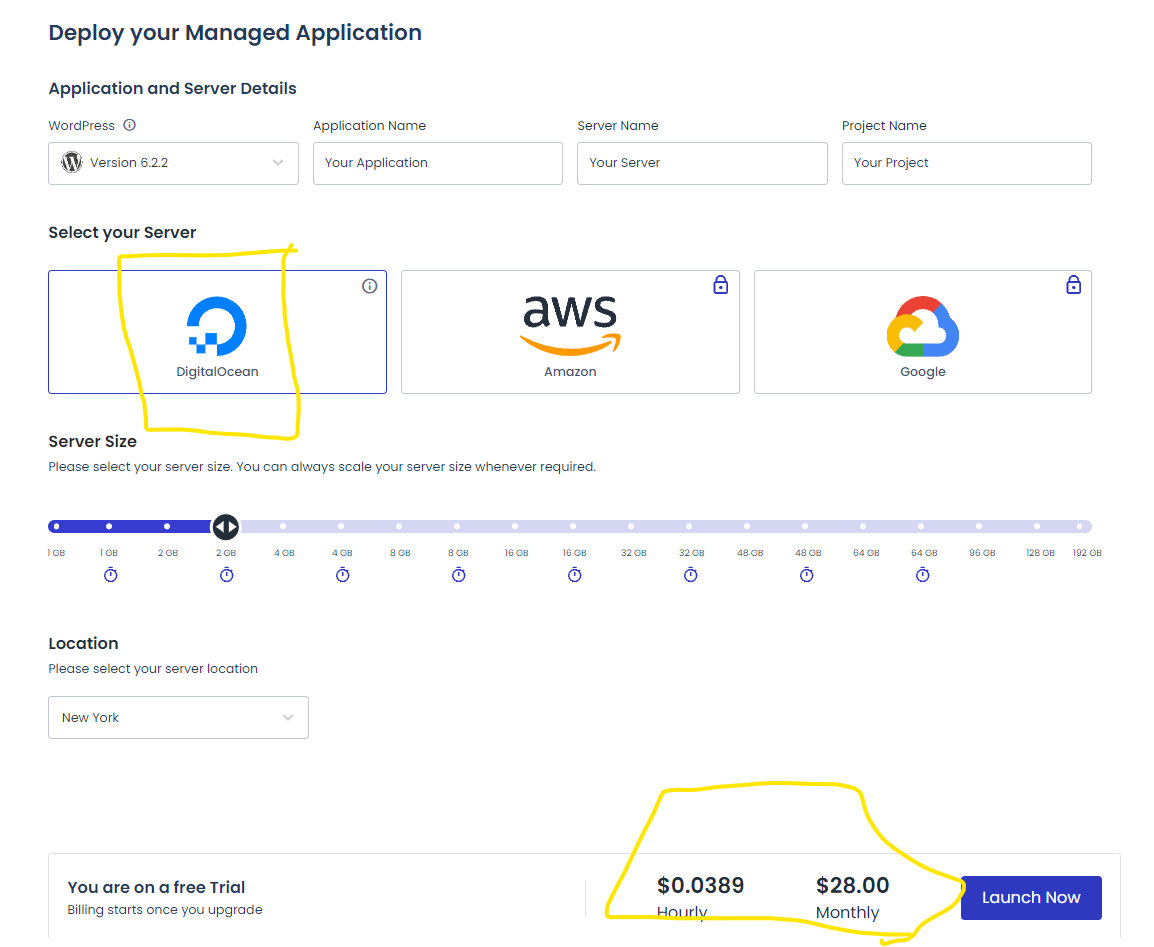Set server size slider to 192 GB

[x=1080, y=527]
